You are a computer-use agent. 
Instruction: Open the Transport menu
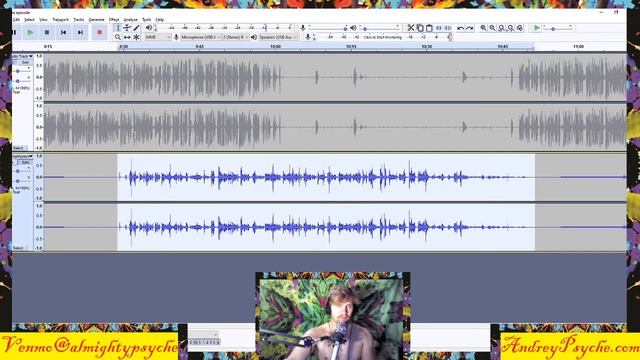click(60, 20)
